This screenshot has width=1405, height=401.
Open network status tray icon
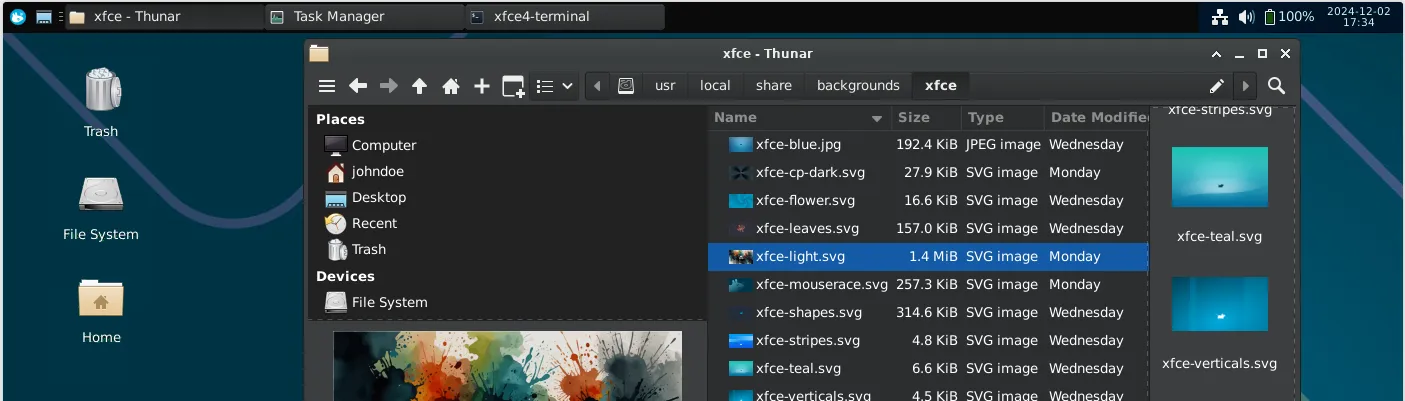coord(1220,16)
